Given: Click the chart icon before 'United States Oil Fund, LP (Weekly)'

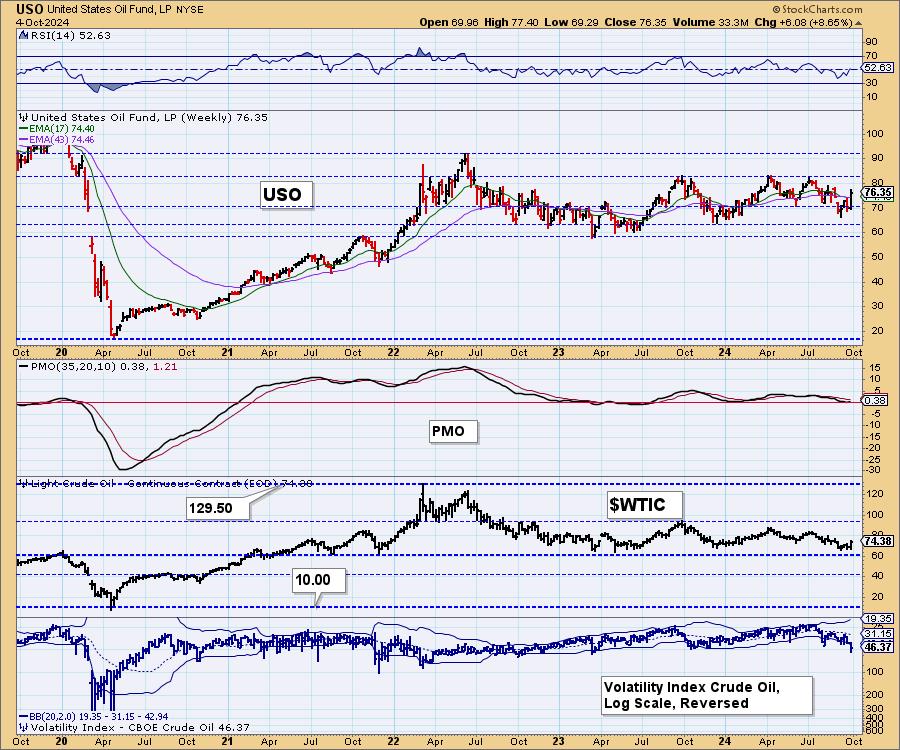Looking at the screenshot, I should coord(24,117).
